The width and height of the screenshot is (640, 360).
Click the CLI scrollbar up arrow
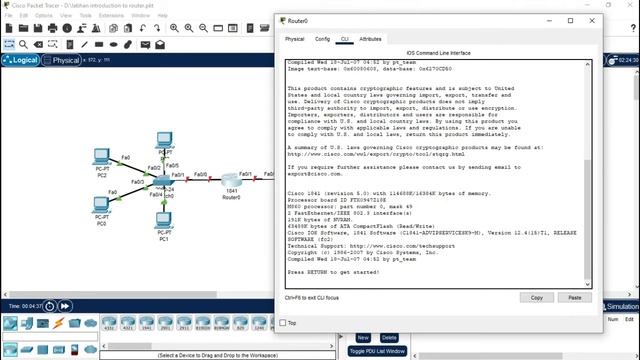587,64
